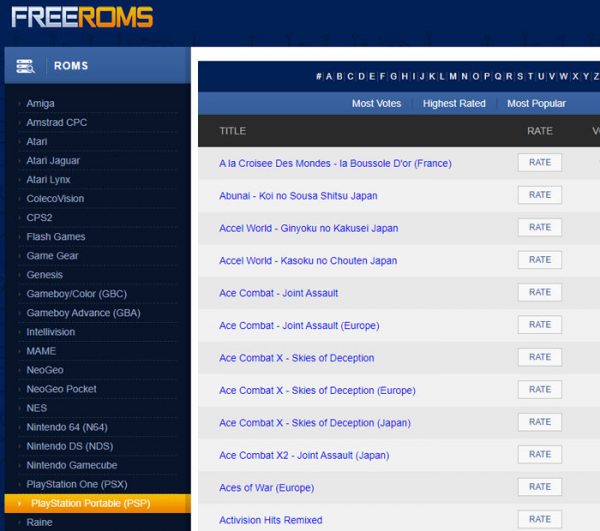Click the ROMS sidebar heading

point(71,66)
